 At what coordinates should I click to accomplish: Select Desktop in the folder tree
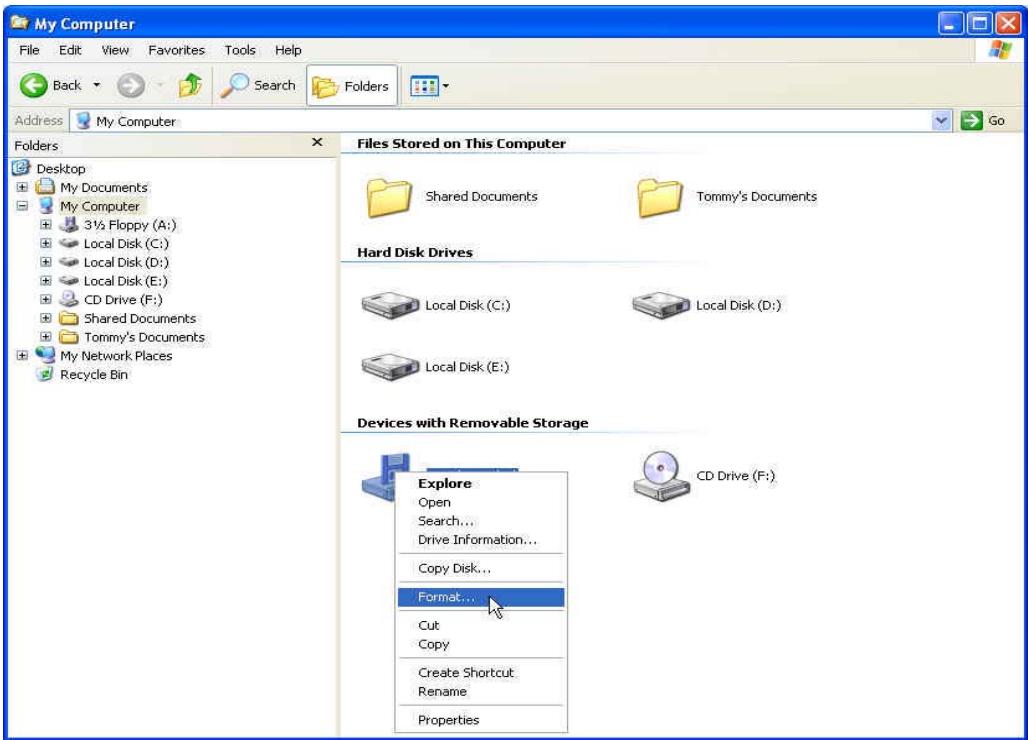[x=60, y=168]
